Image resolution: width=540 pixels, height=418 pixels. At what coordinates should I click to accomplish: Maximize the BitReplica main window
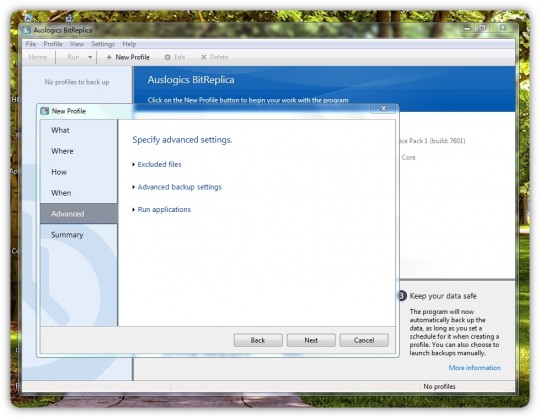(x=482, y=28)
